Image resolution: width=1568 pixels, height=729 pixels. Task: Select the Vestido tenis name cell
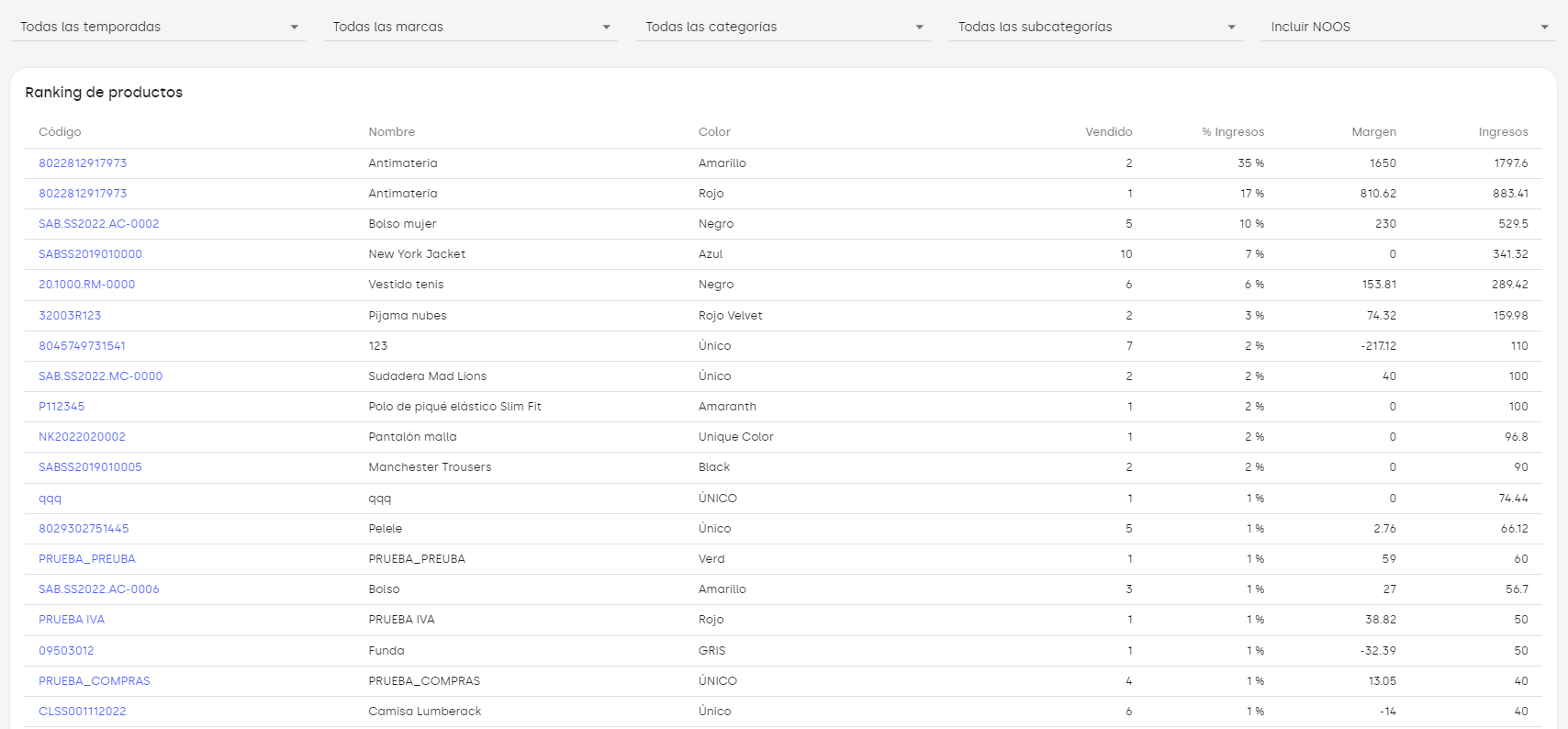coord(406,284)
